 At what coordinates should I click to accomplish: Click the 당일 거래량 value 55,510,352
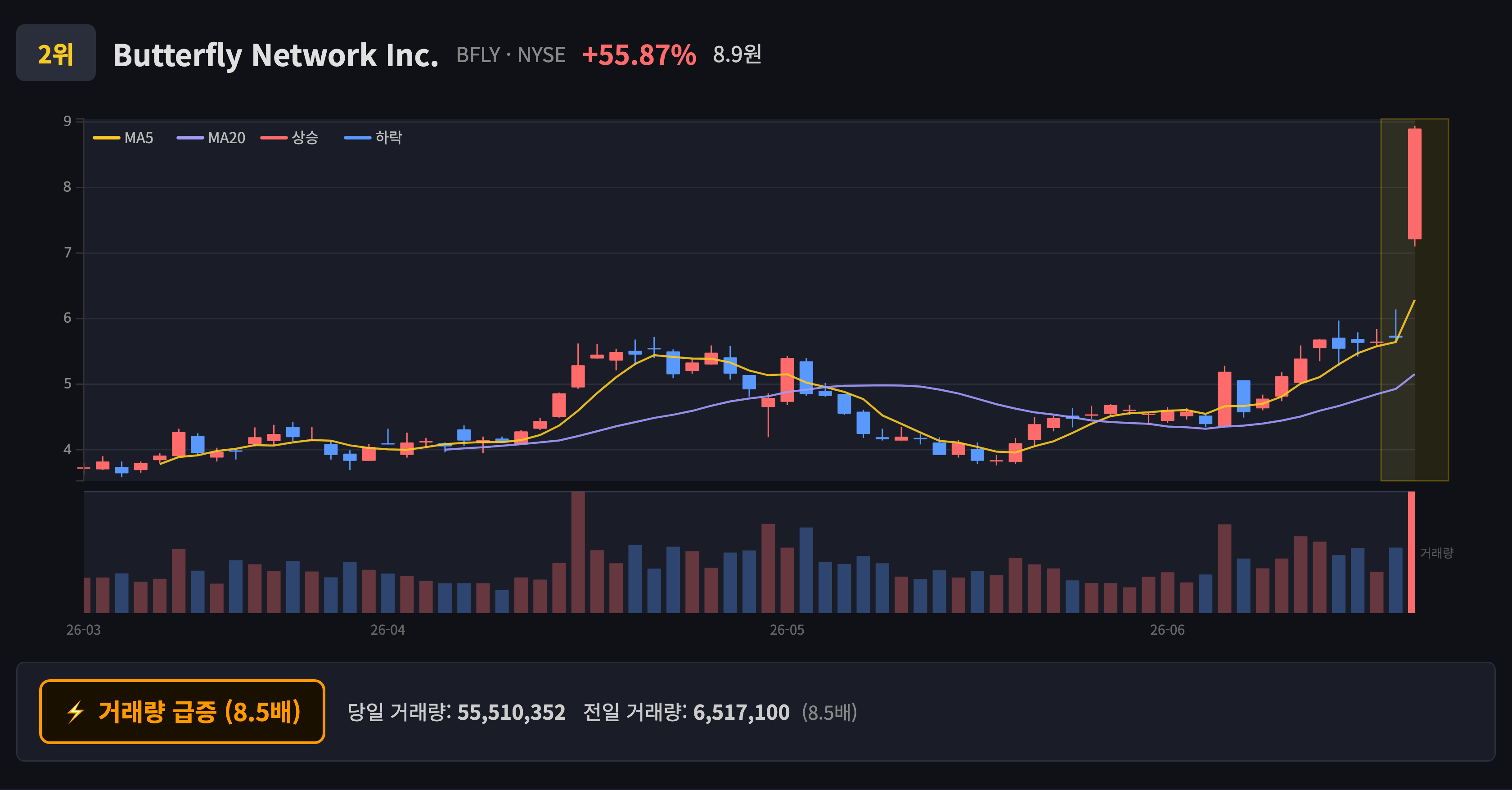[511, 713]
